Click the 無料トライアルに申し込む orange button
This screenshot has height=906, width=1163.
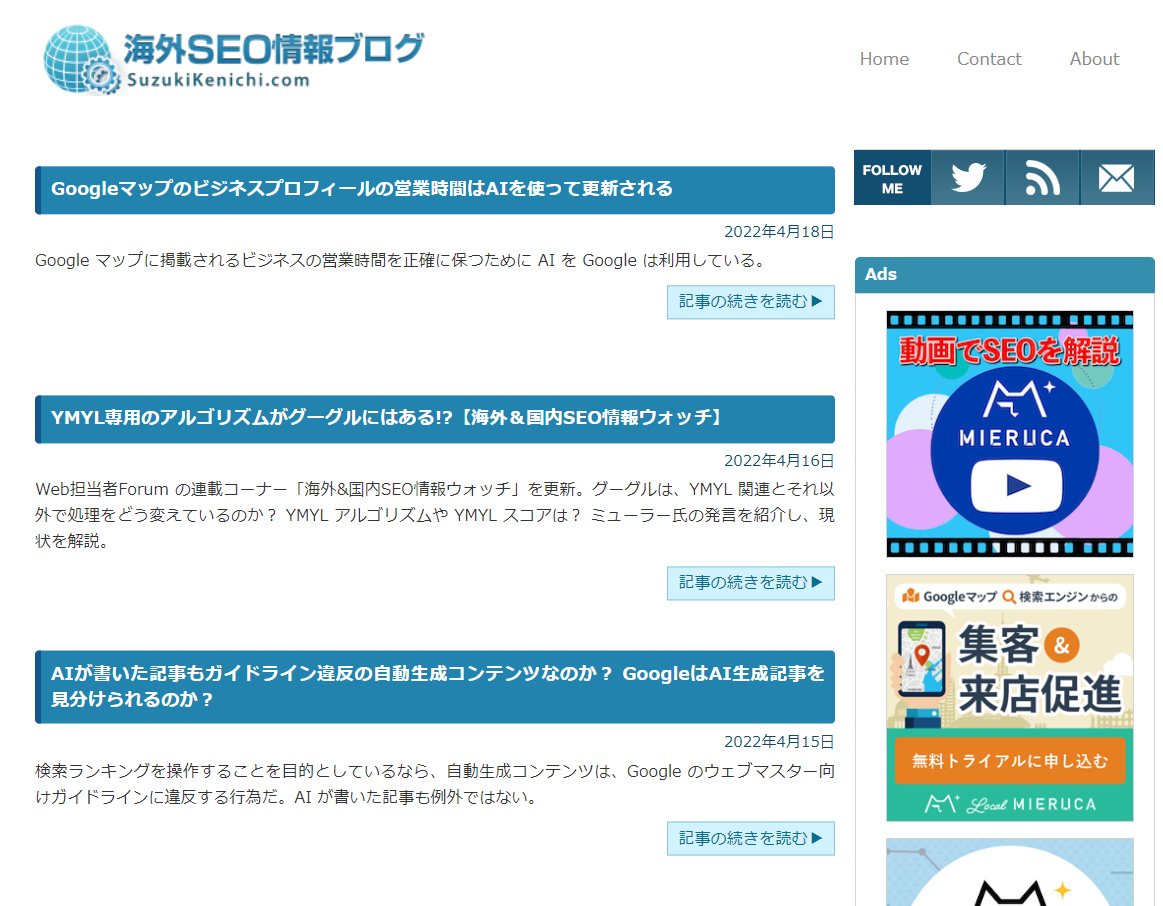(1009, 761)
